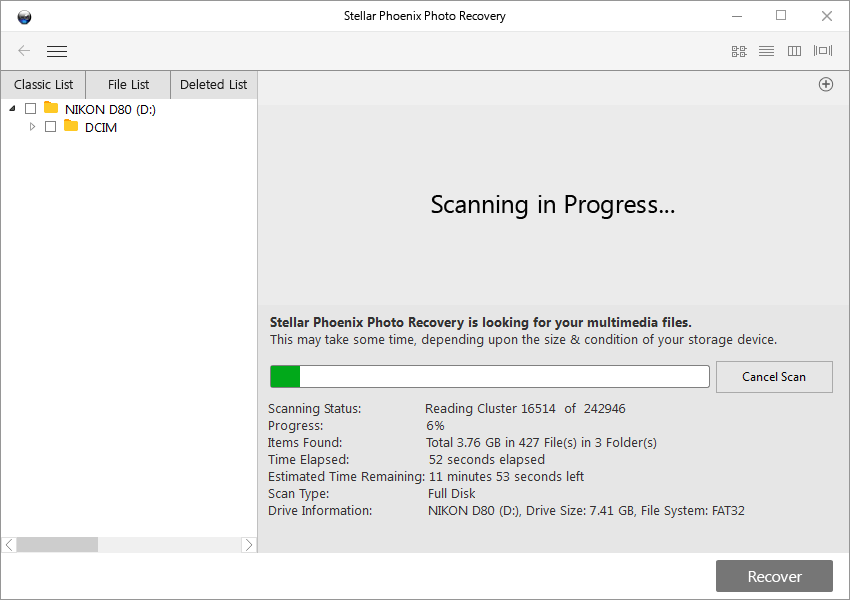
Task: Click the left scroll arrow of tree panel
Action: pos(9,545)
